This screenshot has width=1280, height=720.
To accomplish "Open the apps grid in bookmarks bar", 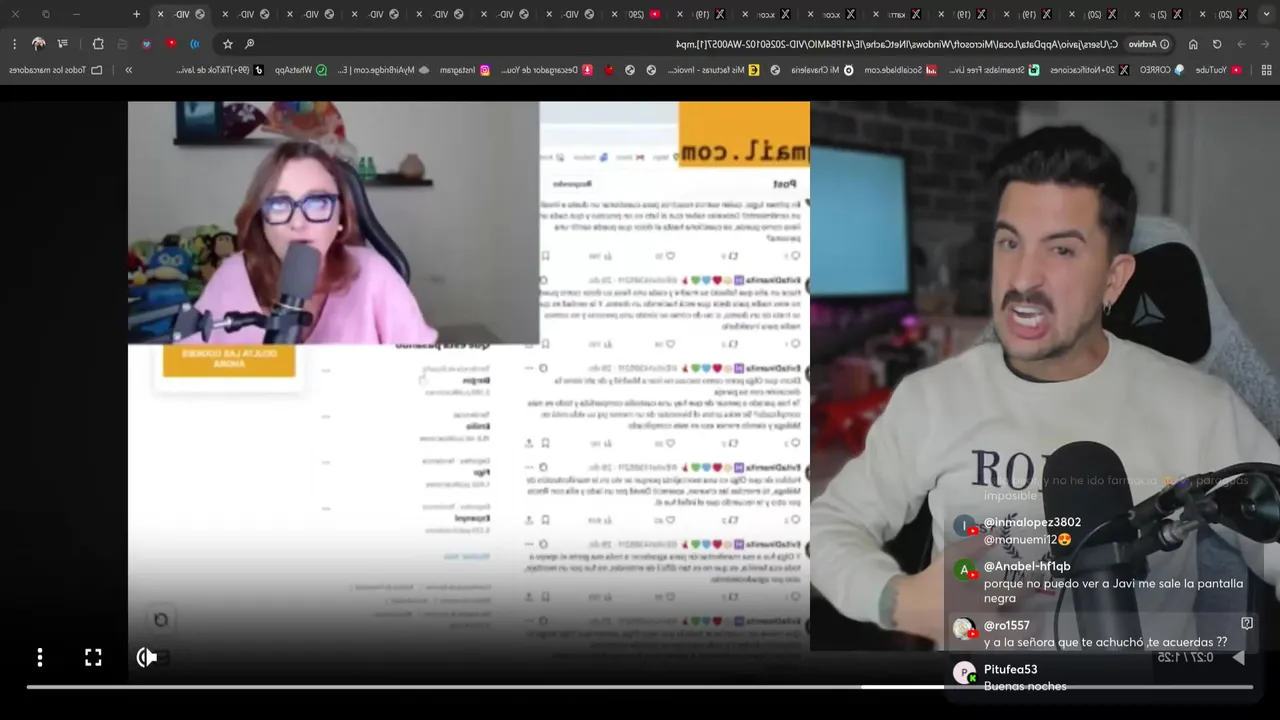I will click(1266, 70).
